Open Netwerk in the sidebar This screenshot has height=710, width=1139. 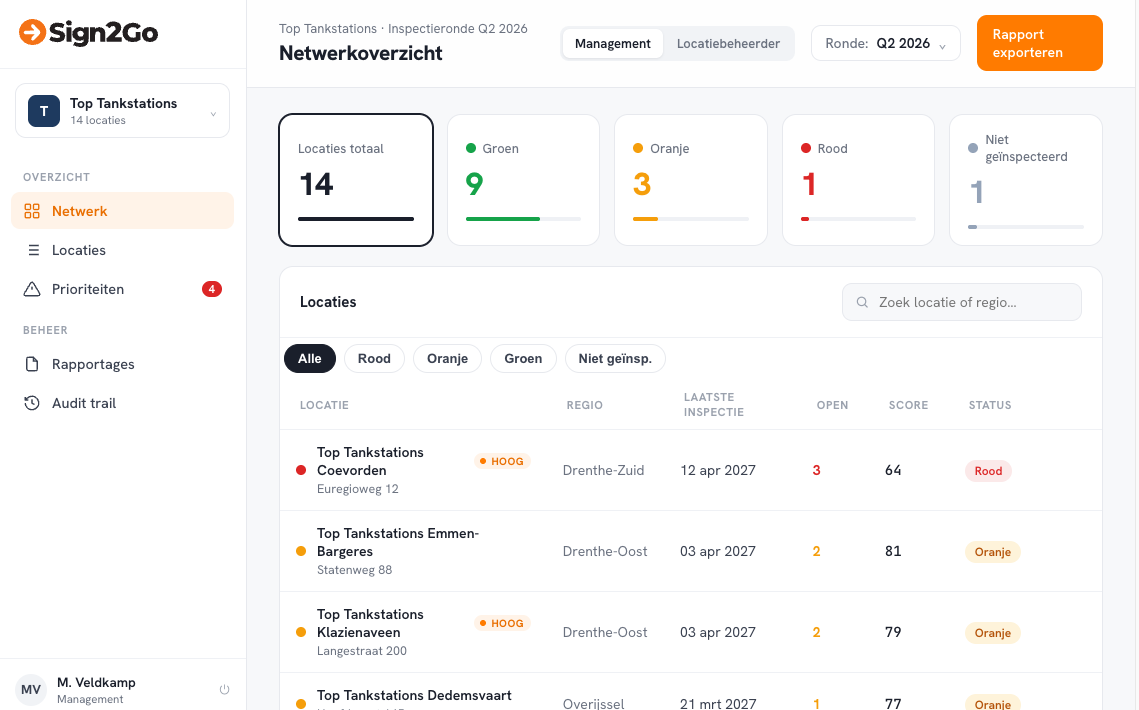point(123,211)
